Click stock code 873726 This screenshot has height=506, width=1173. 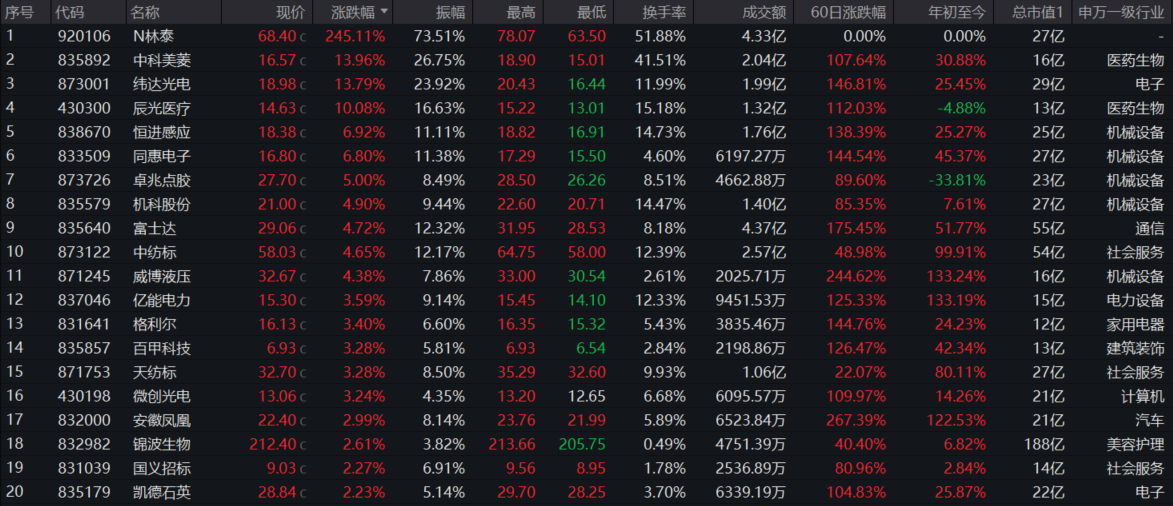point(84,180)
